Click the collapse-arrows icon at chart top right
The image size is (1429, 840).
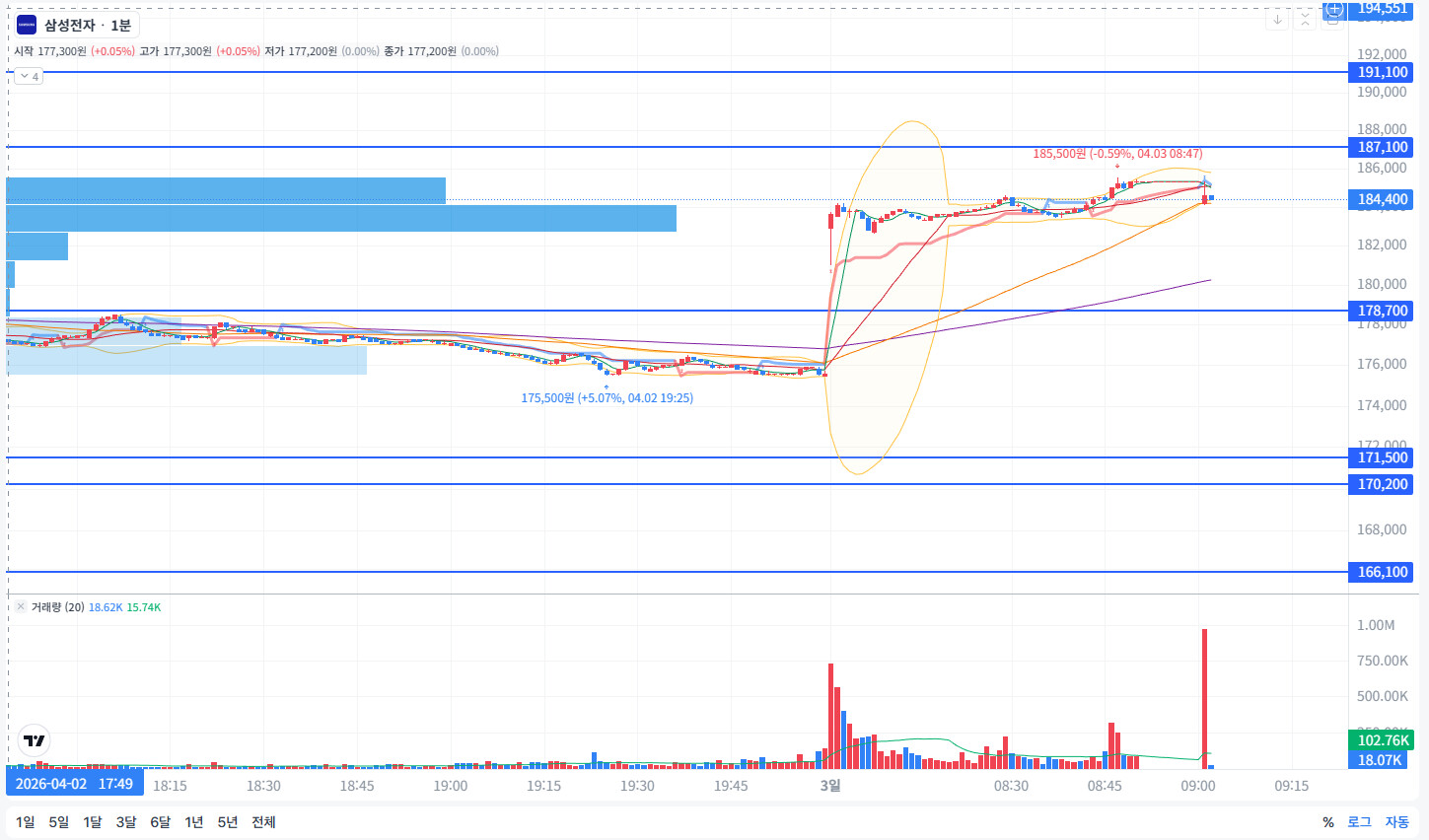point(1305,20)
